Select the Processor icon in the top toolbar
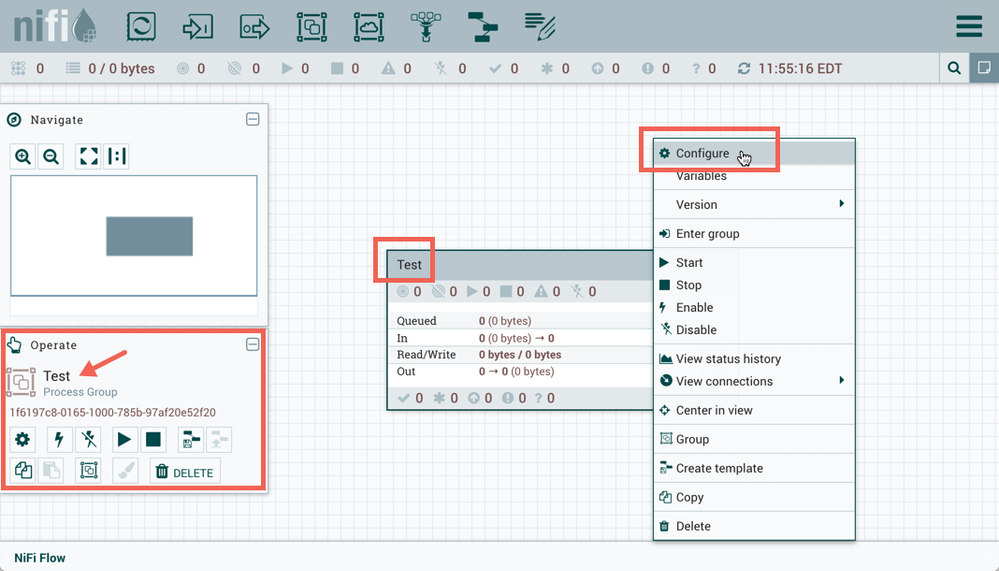This screenshot has width=999, height=571. 141,27
